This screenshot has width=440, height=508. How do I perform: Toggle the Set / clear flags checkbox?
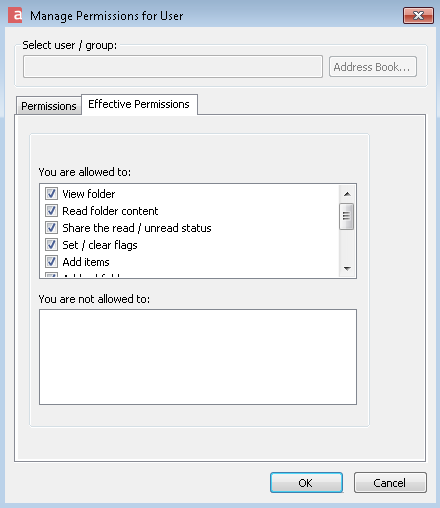pos(51,245)
